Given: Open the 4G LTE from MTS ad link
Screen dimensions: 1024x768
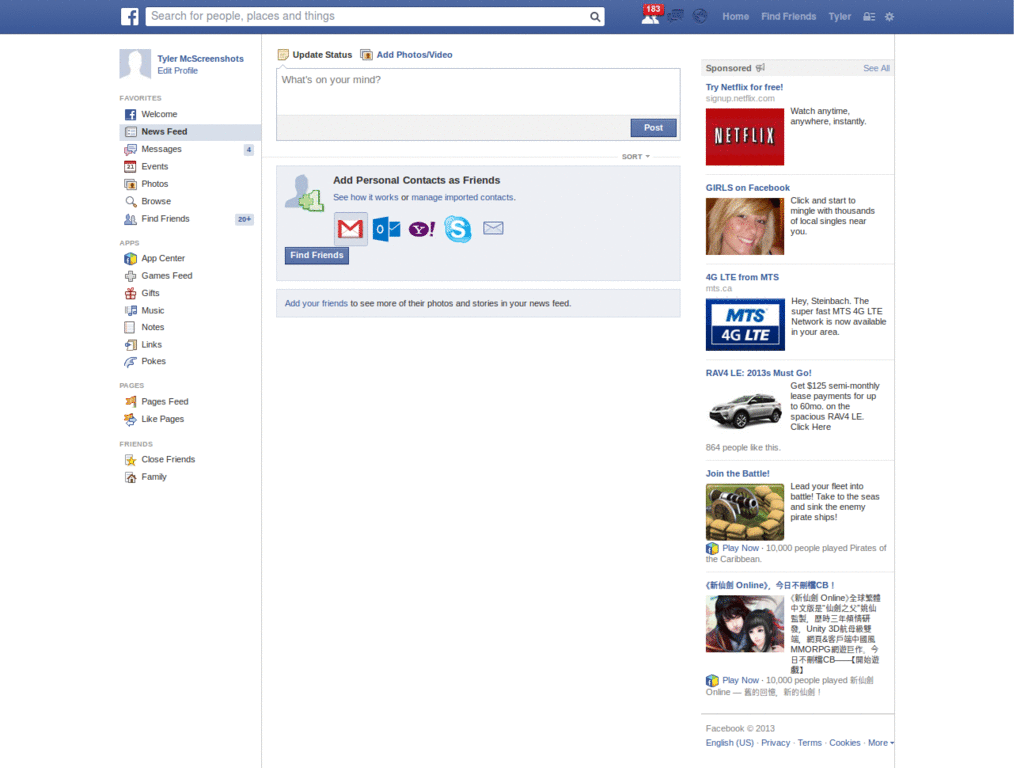Looking at the screenshot, I should (x=742, y=278).
